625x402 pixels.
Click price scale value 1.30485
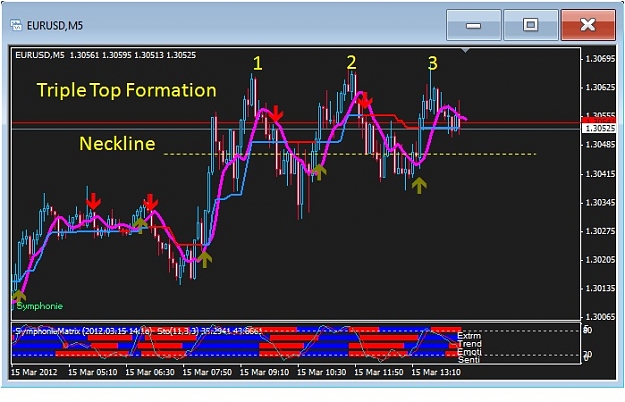pos(600,145)
